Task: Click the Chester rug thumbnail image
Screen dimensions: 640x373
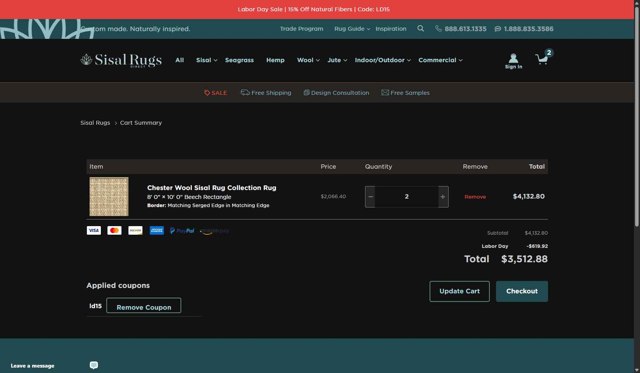Action: [109, 196]
